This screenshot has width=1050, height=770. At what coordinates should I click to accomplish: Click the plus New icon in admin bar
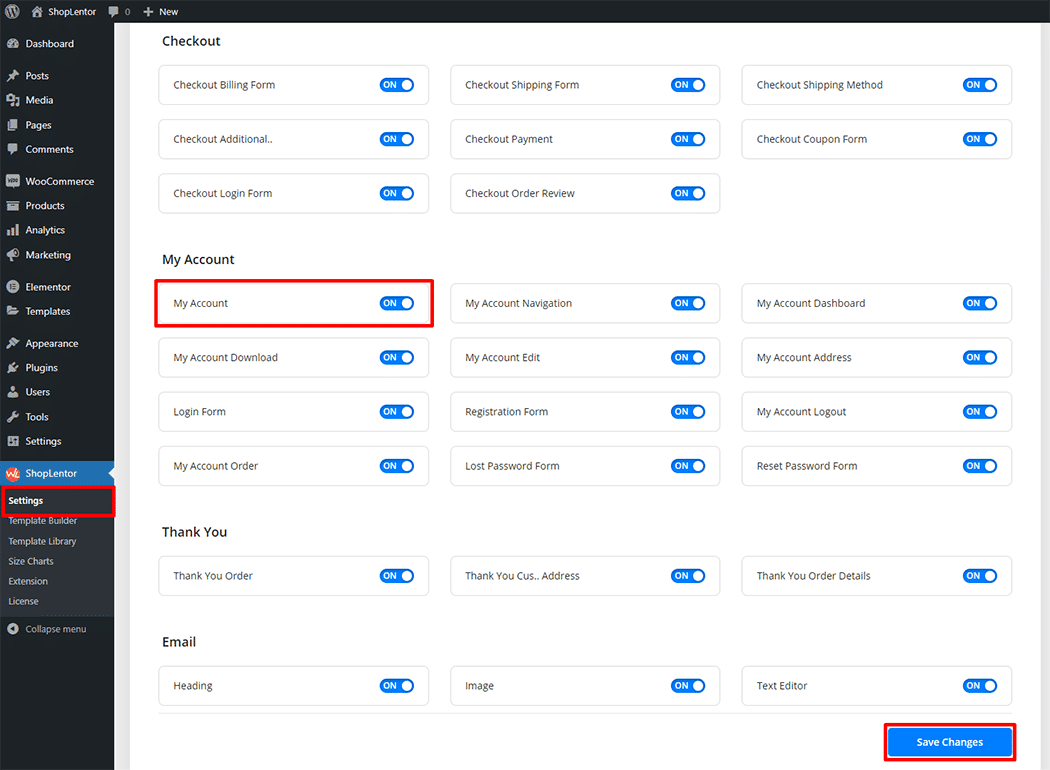149,11
